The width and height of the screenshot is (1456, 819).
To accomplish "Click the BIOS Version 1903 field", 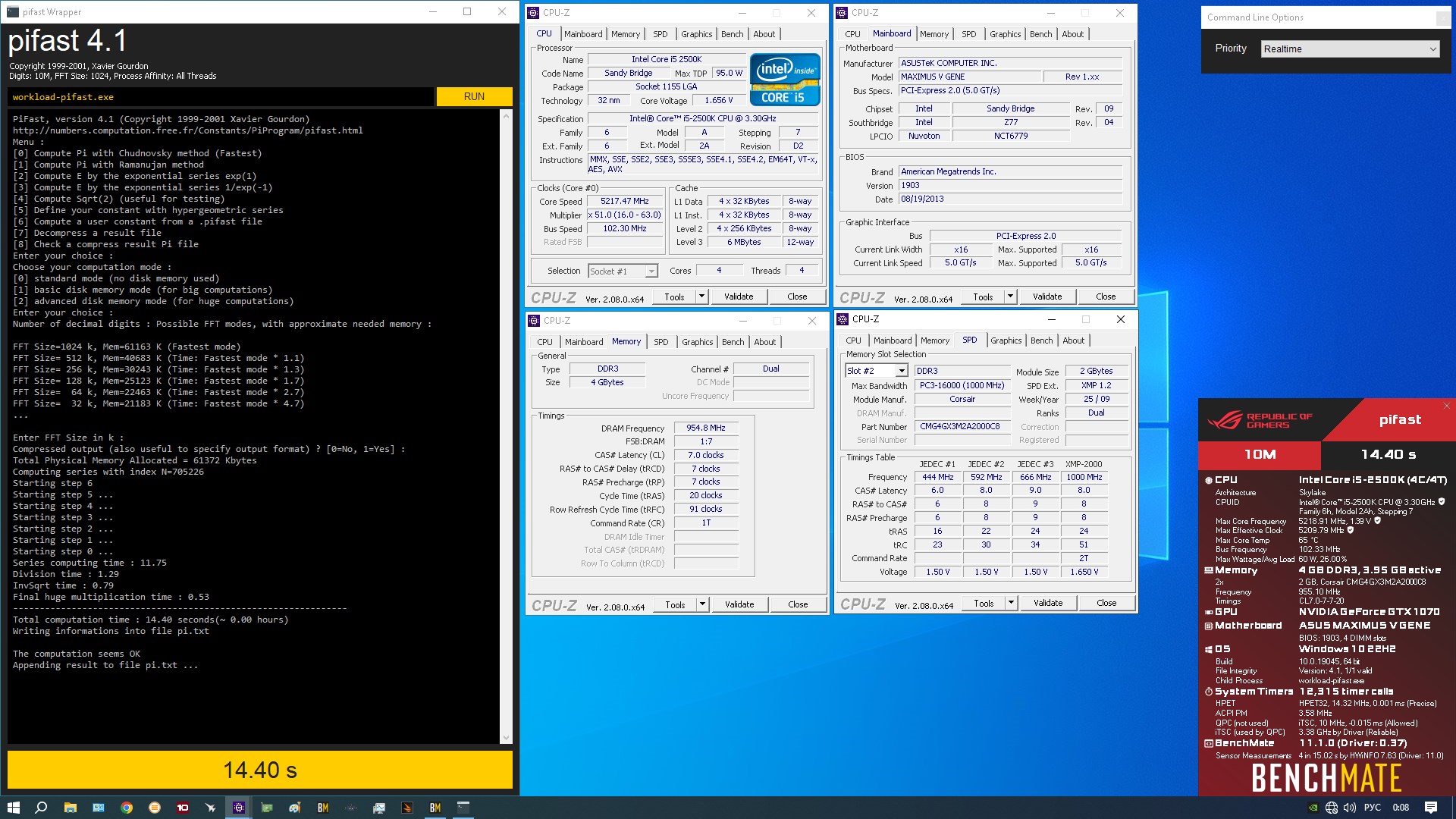I will click(x=1010, y=185).
